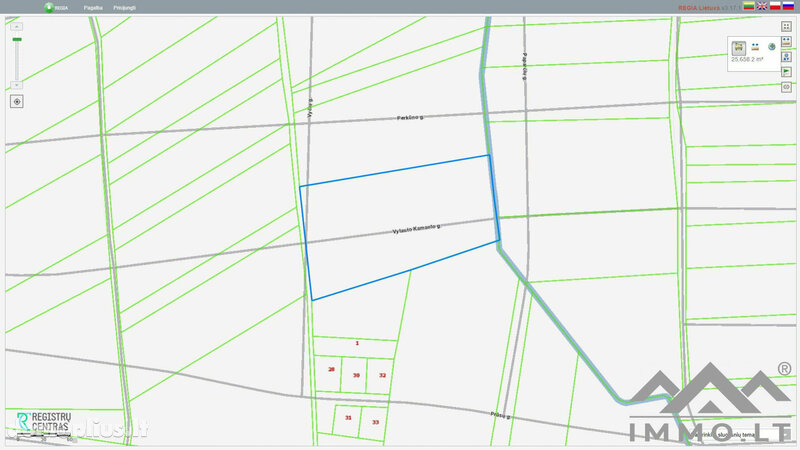This screenshot has width=800, height=450.
Task: Click parcel number 30 on the map
Action: point(356,376)
